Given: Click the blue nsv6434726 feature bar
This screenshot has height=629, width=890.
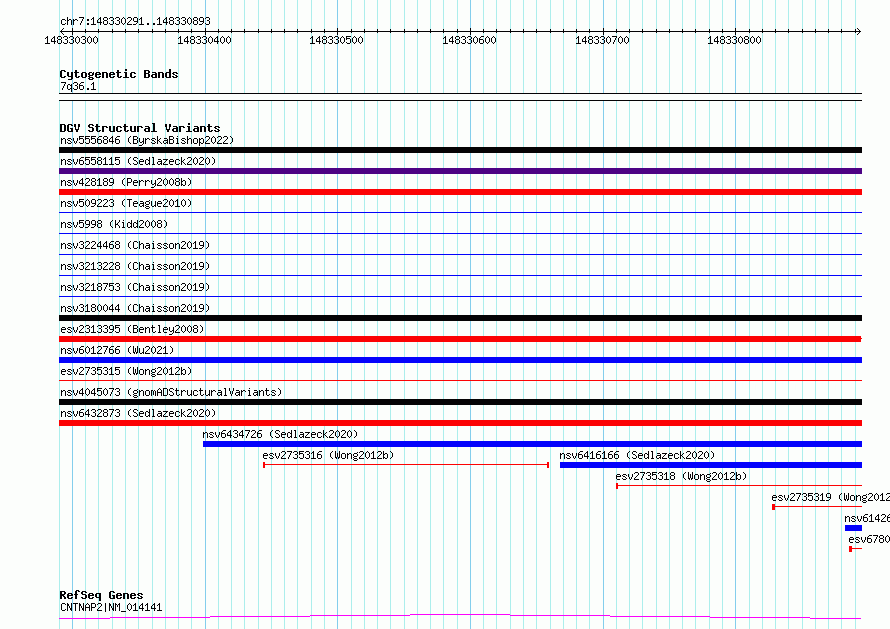Looking at the screenshot, I should point(532,444).
